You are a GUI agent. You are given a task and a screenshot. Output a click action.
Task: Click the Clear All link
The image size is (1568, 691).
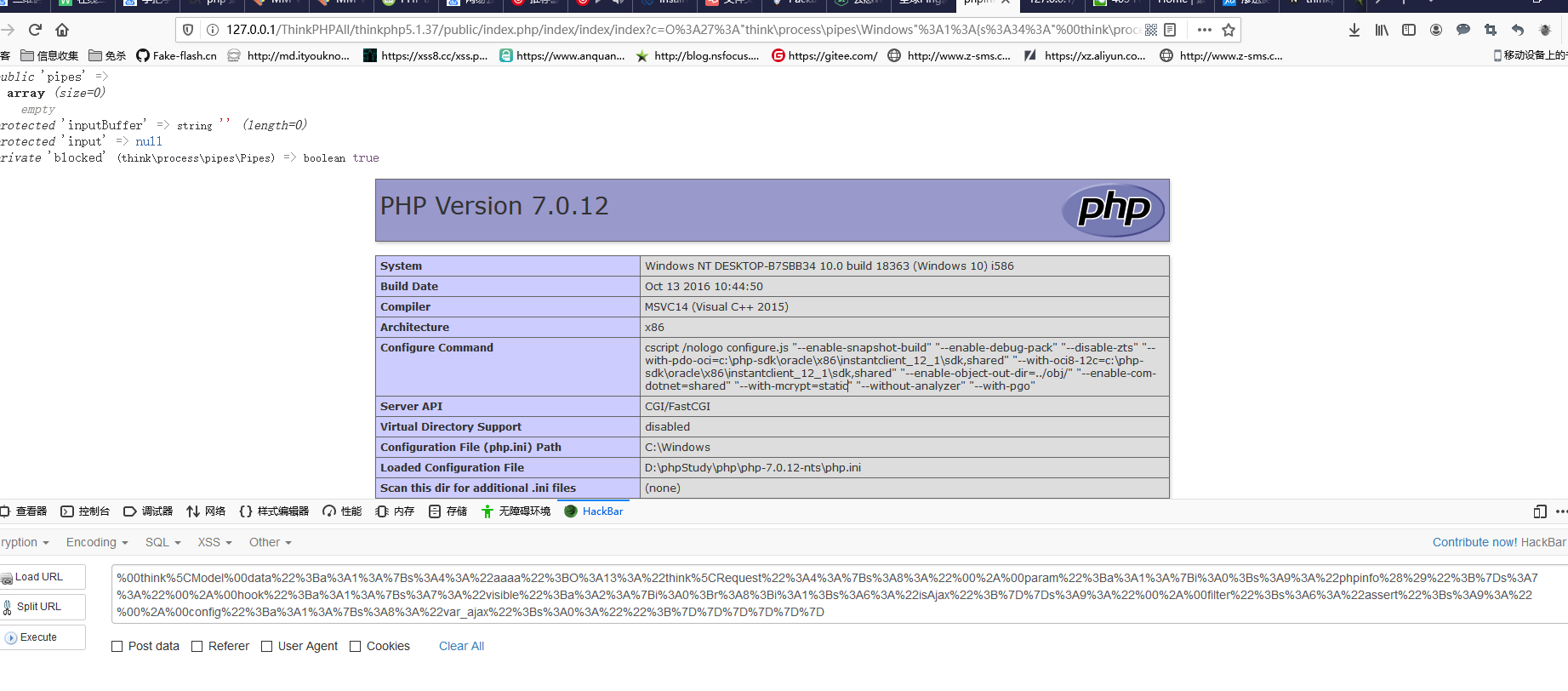(x=461, y=647)
